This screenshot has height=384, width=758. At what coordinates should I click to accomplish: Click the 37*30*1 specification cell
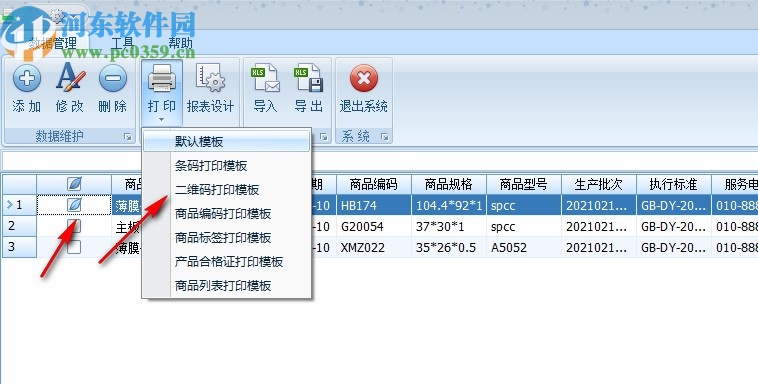pos(449,226)
